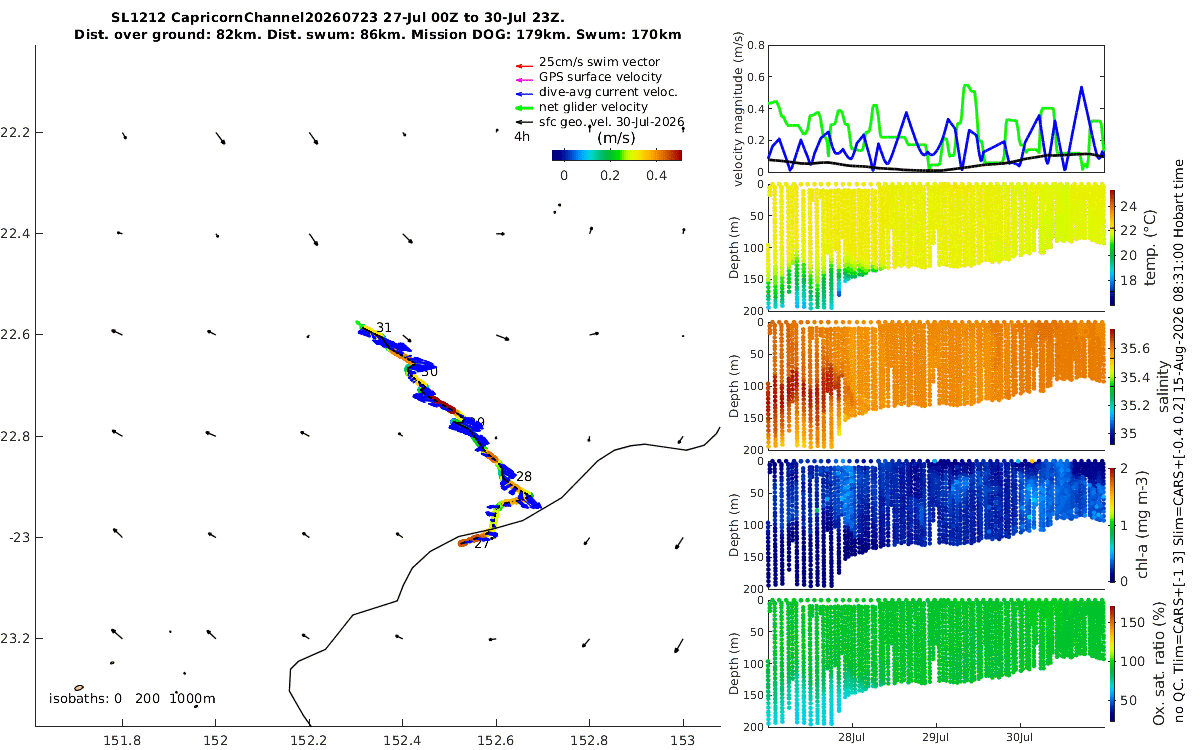Click the oxygen saturation ratio colorbar
Image resolution: width=1200 pixels, height=750 pixels.
pyautogui.click(x=1115, y=660)
